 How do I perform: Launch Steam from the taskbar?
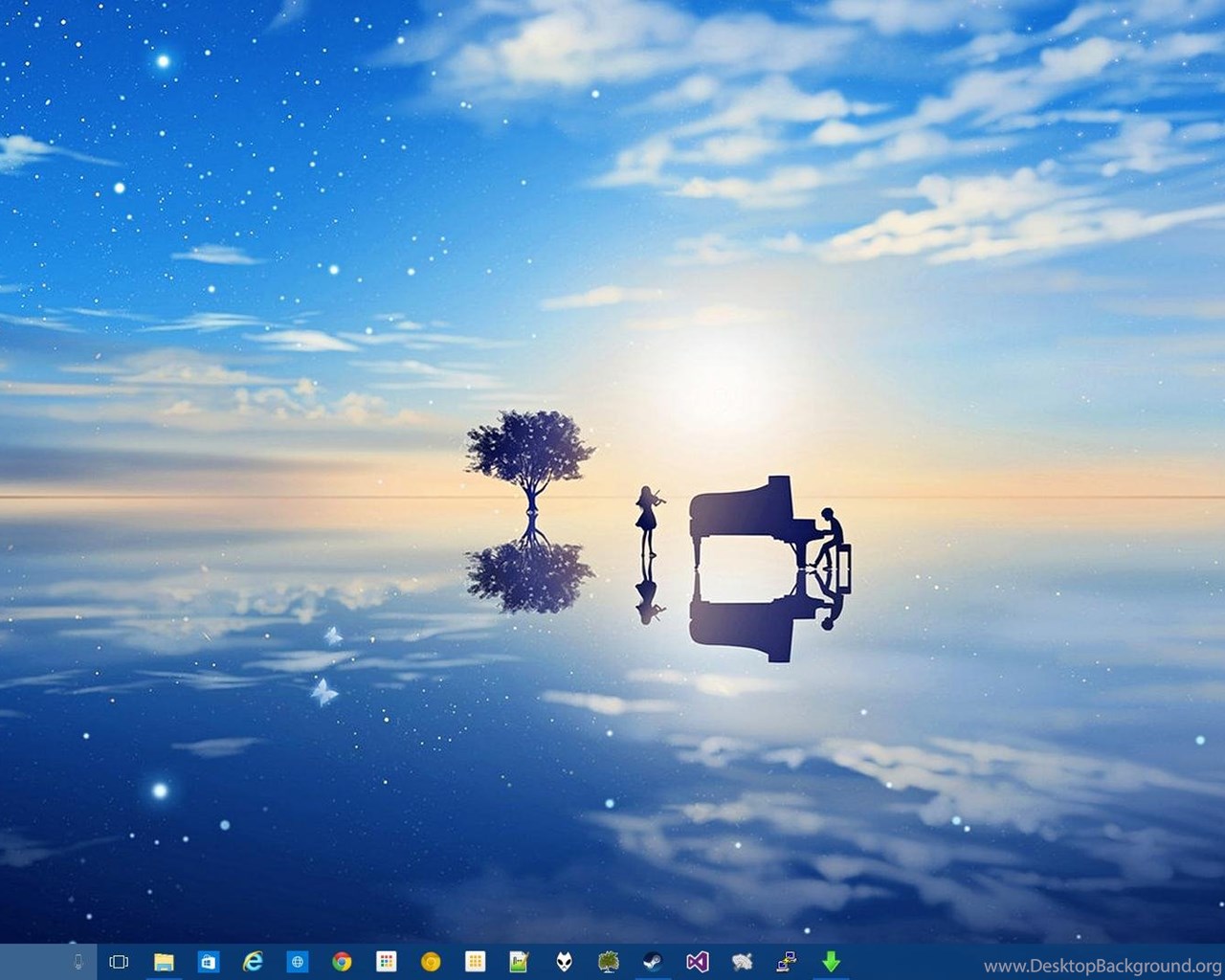[x=653, y=962]
